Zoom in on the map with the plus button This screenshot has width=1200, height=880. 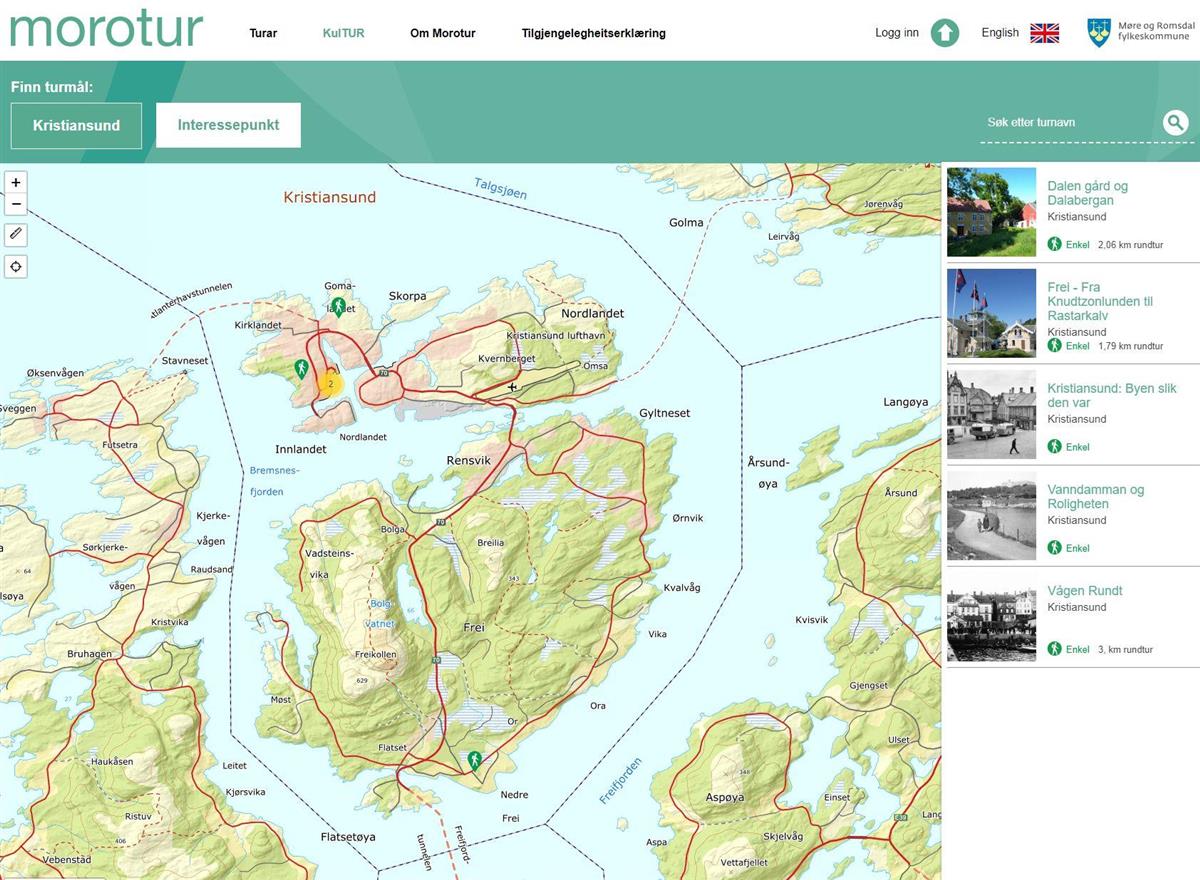tap(16, 183)
